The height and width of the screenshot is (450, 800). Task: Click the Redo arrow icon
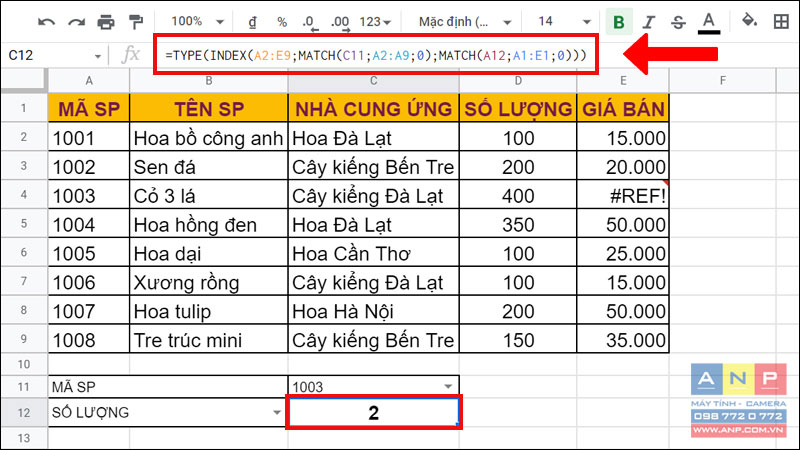(x=77, y=22)
